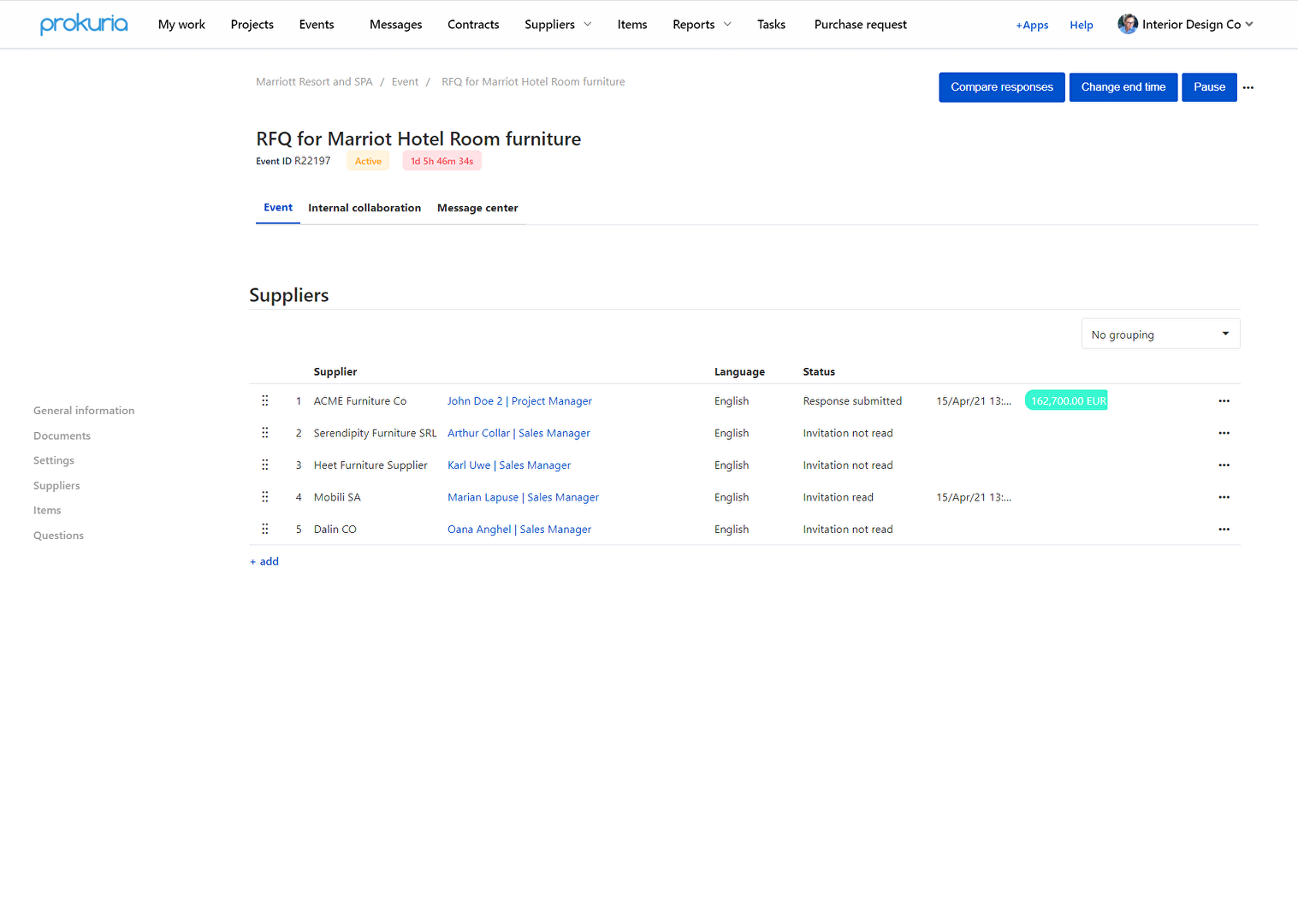Open contact Marian Lapuse | Sales Manager
Viewport: 1298px width, 924px height.
tap(523, 497)
